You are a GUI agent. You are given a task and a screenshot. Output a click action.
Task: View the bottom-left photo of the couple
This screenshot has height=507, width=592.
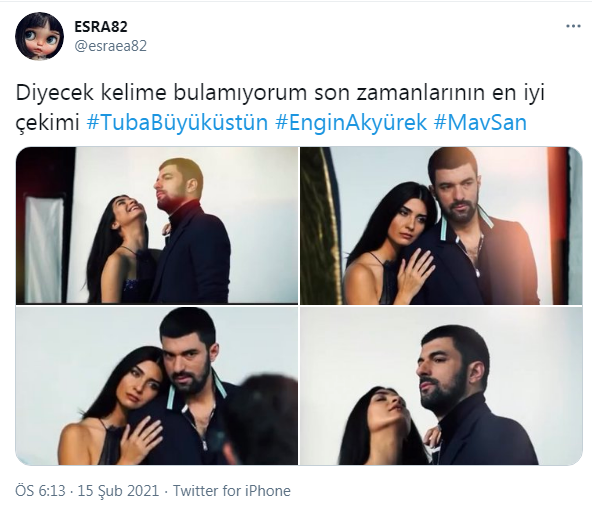157,386
